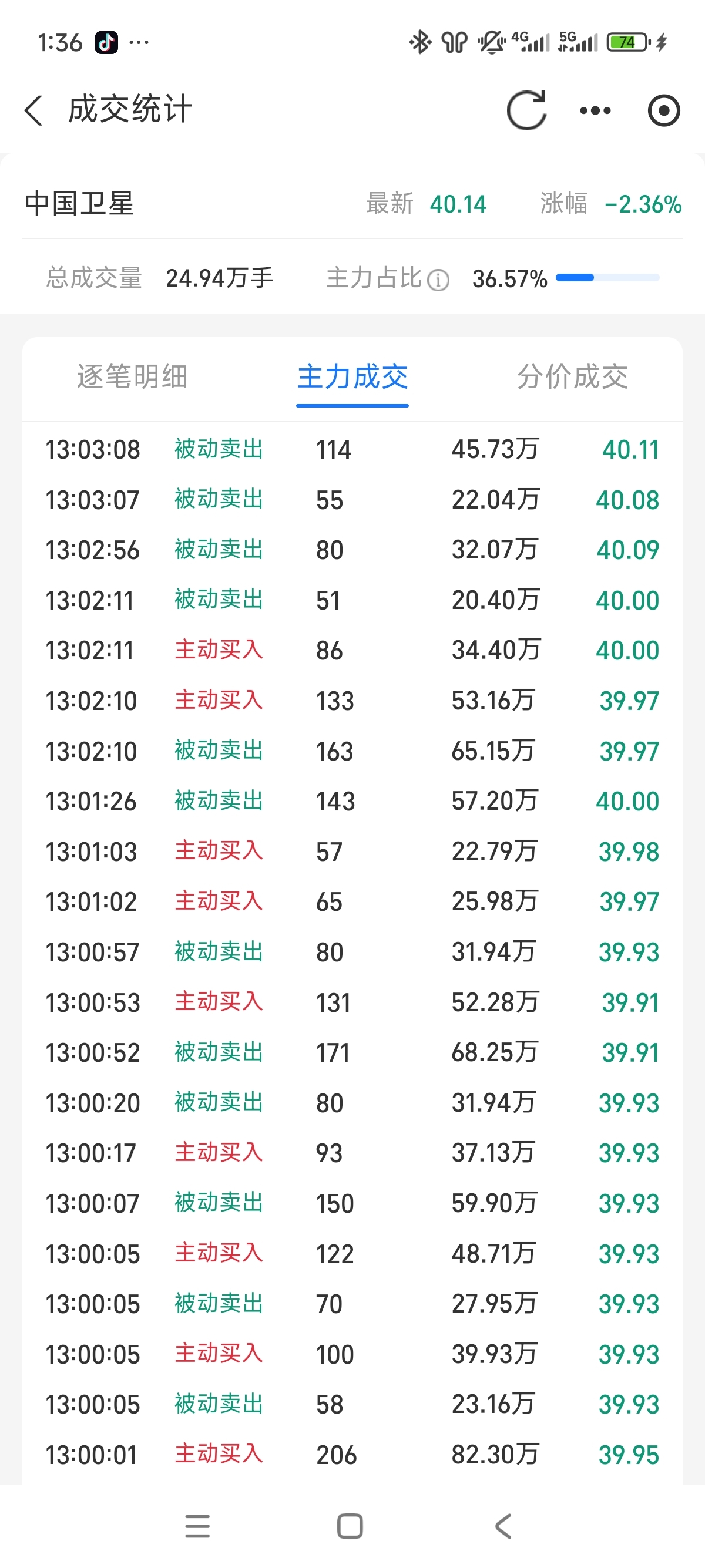Image resolution: width=705 pixels, height=1568 pixels.
Task: Refresh the trade statistics page
Action: (x=526, y=111)
